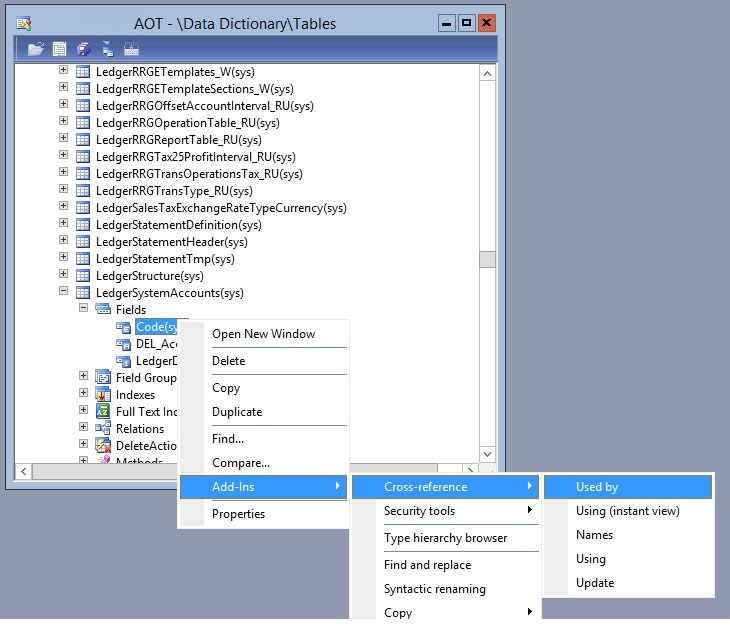Click the LedgerStructure(sys) table icon
Screen dimensions: 730x636
point(84,276)
